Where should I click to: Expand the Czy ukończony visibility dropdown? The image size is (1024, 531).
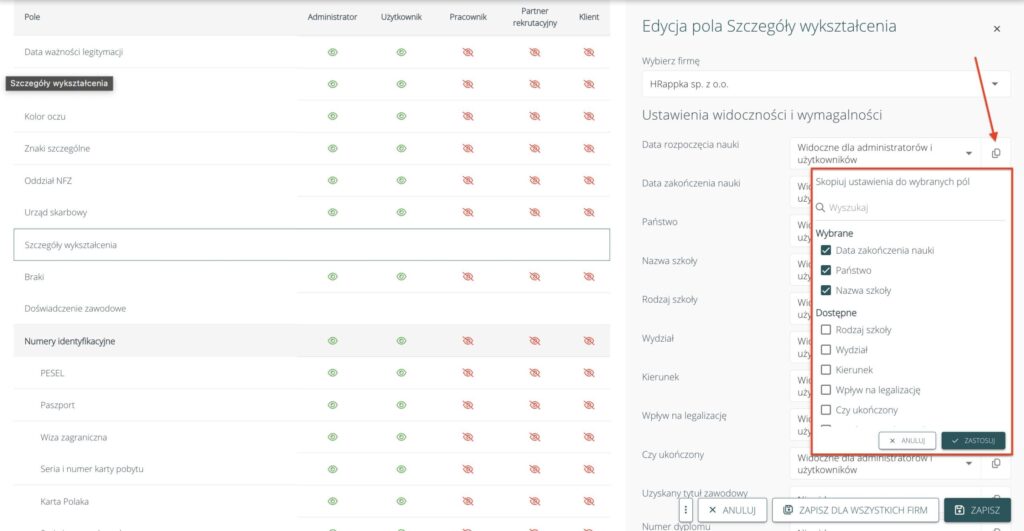coord(969,463)
